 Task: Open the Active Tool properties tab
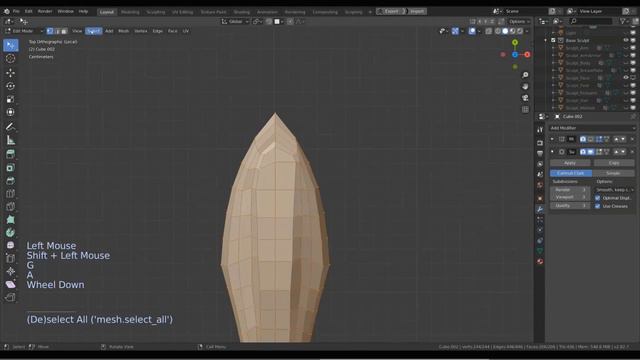(540, 130)
